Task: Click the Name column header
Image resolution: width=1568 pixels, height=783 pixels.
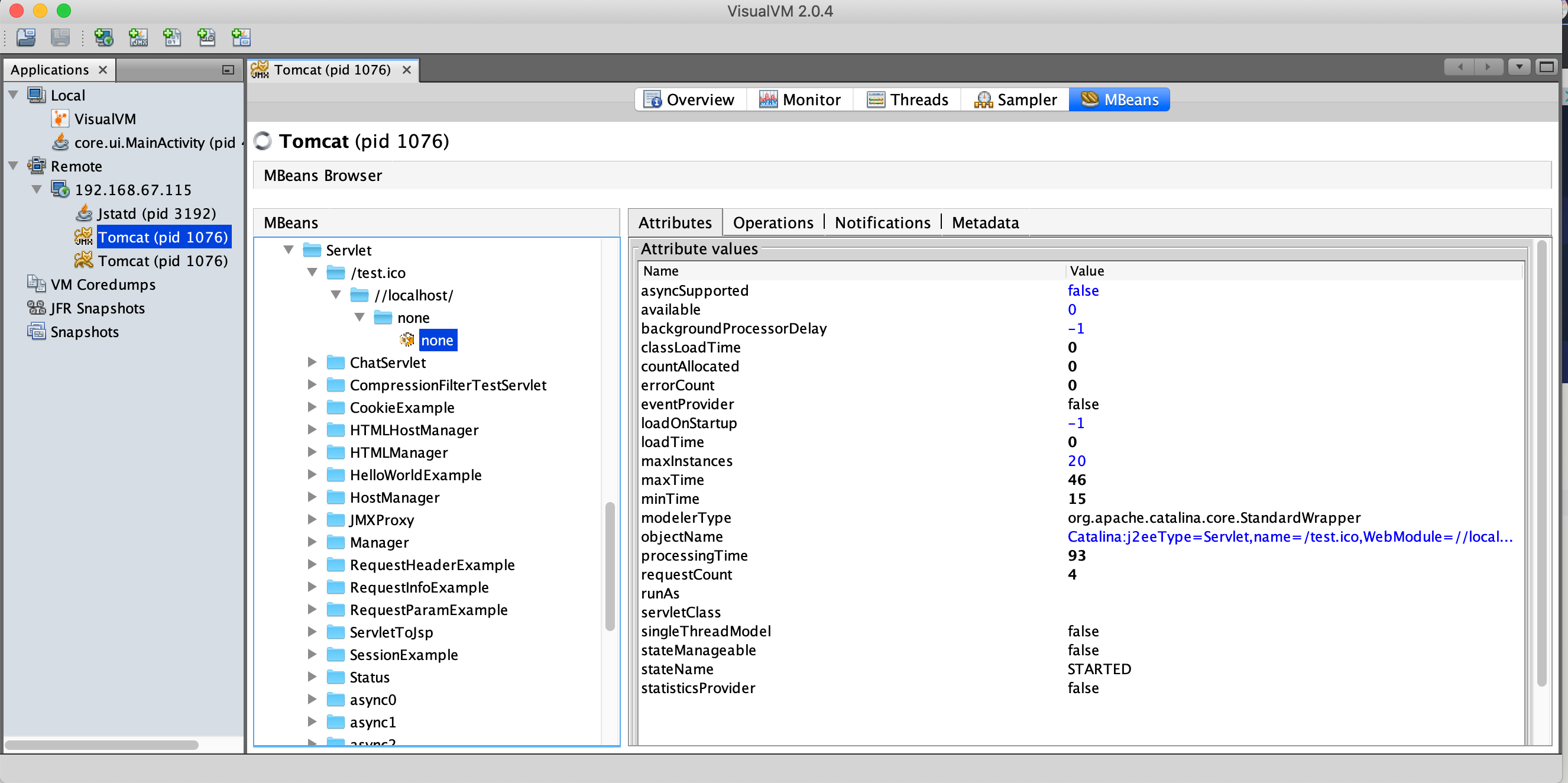Action: pos(852,271)
